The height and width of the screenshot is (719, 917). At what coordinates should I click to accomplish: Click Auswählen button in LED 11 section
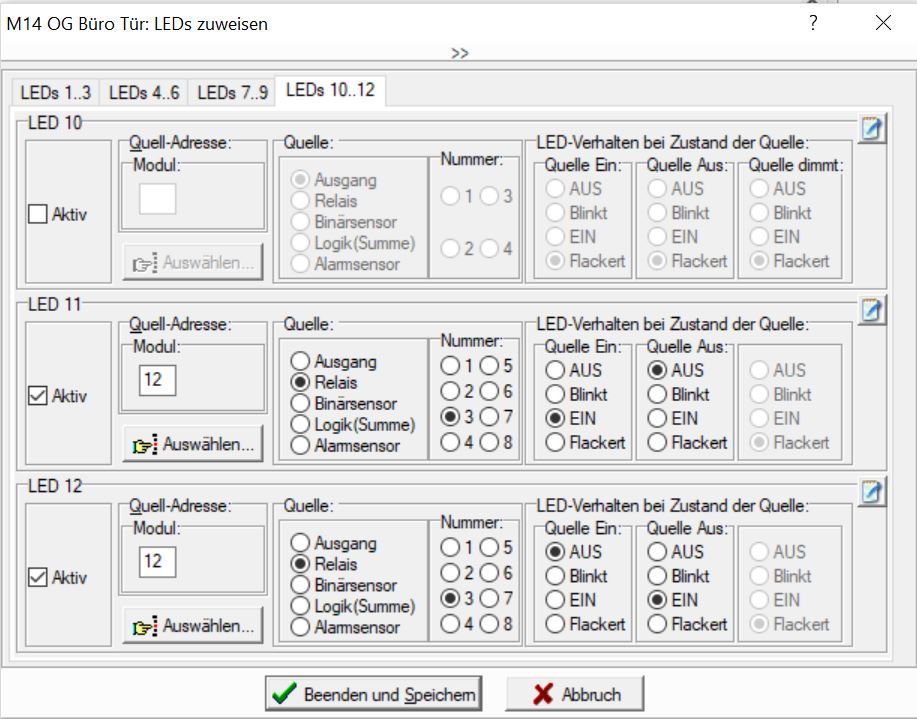tap(193, 443)
